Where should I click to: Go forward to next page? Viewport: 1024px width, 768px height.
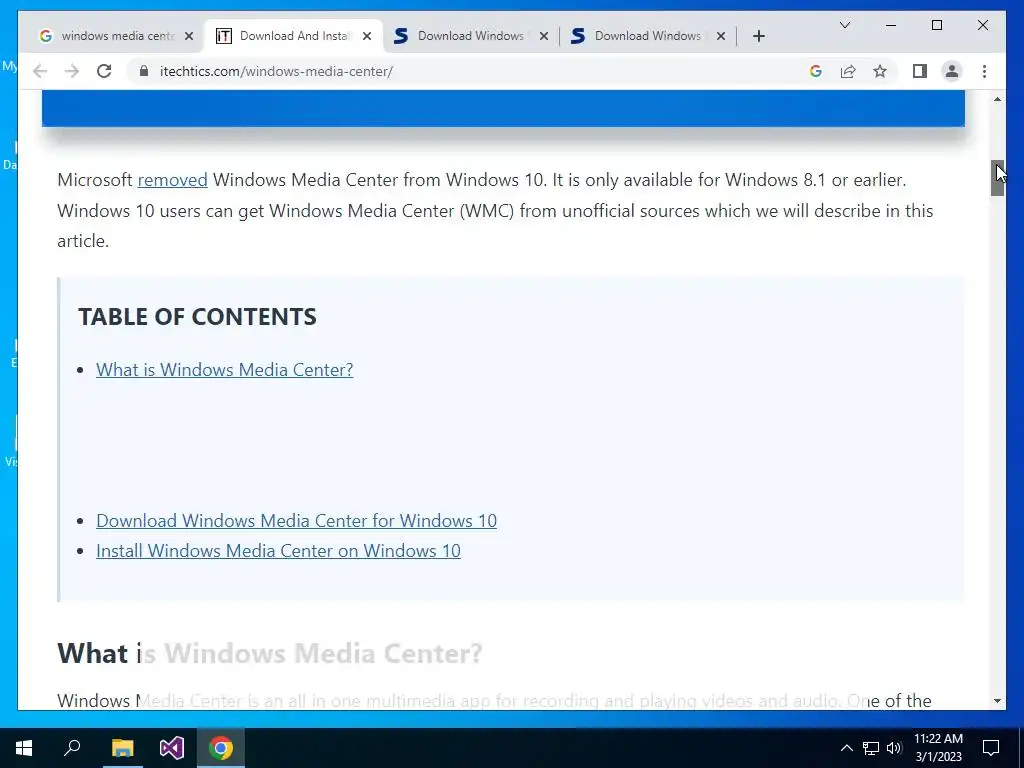pos(72,71)
